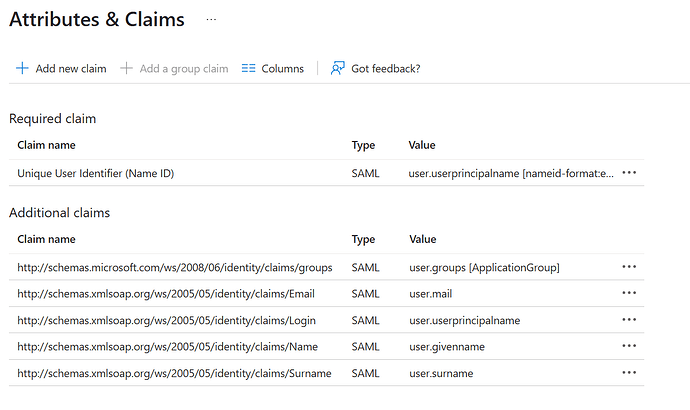Screen dimensions: 690x410
Task: Click the Add new claim button
Action: [70, 69]
